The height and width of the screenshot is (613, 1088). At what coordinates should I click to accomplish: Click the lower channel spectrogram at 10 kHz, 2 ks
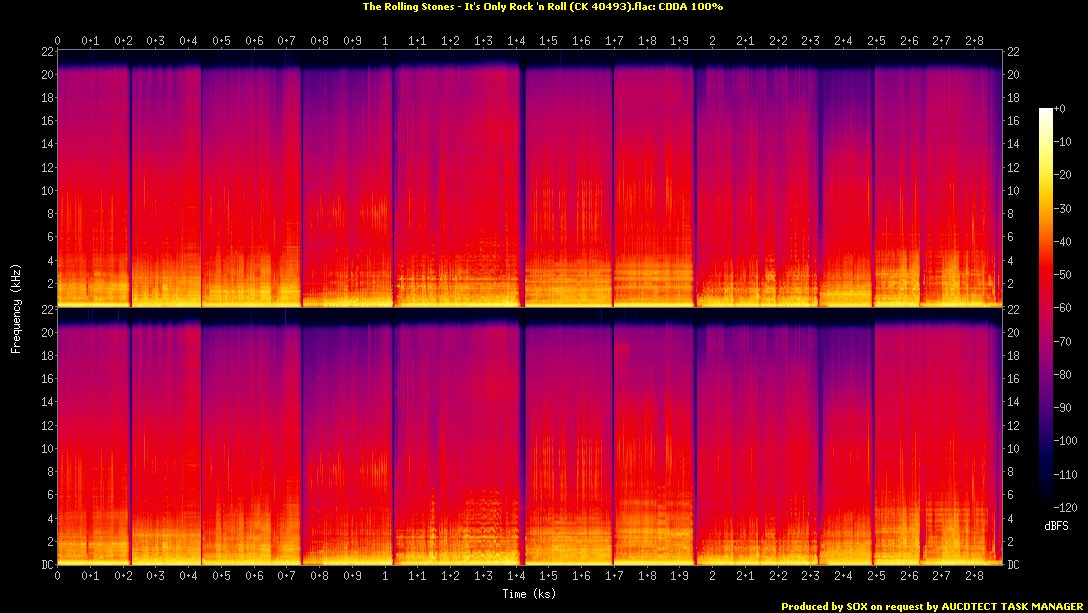point(712,448)
